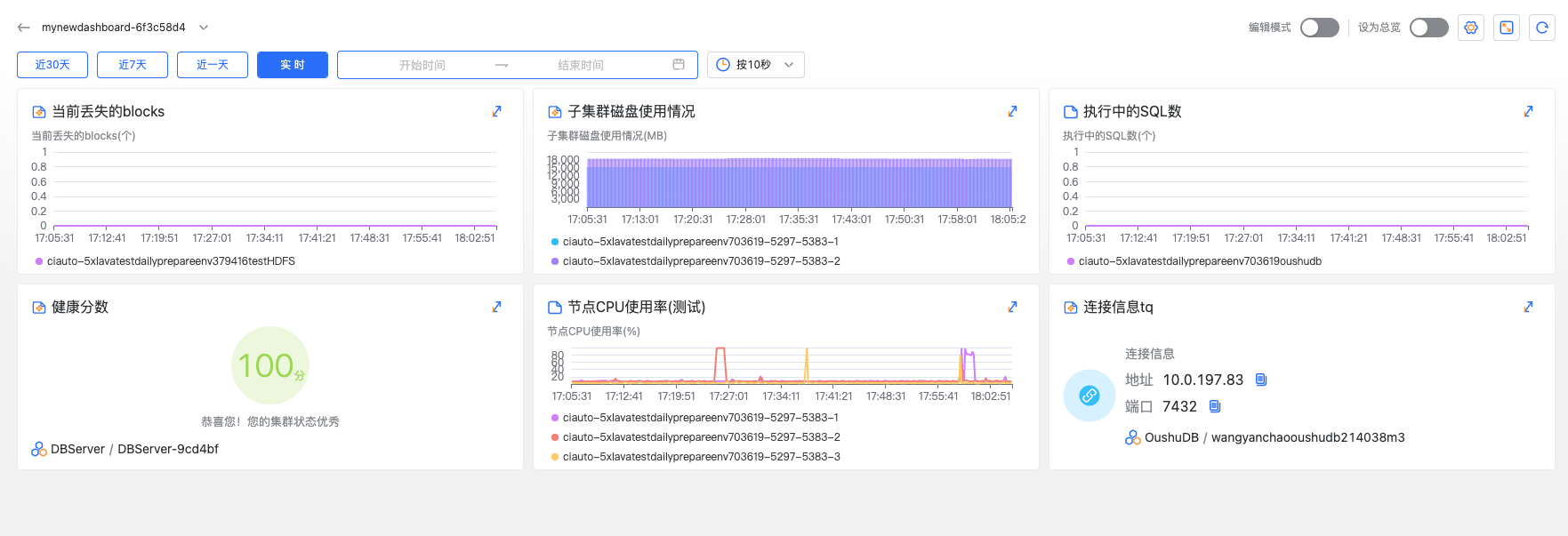Open the mynewdashboard-6f3c58d4 dropdown
Viewport: 1568px width, 536px height.
click(204, 28)
